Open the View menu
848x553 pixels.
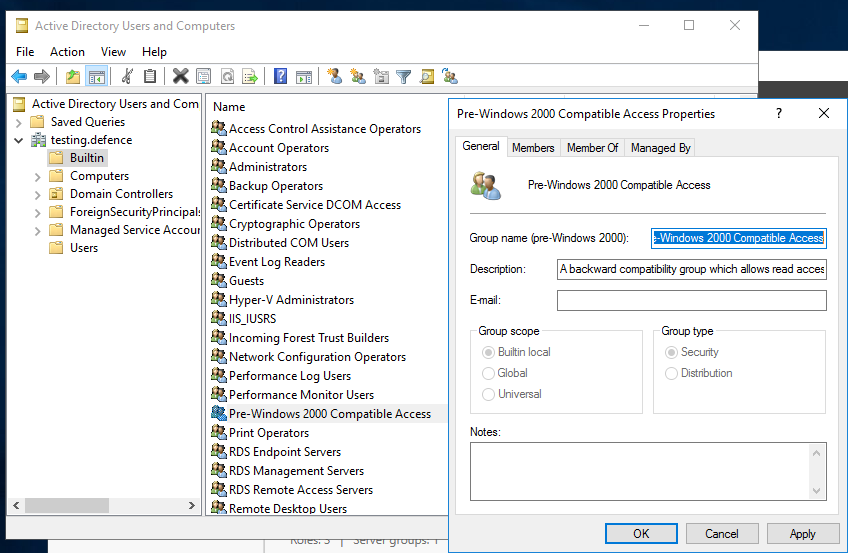113,52
